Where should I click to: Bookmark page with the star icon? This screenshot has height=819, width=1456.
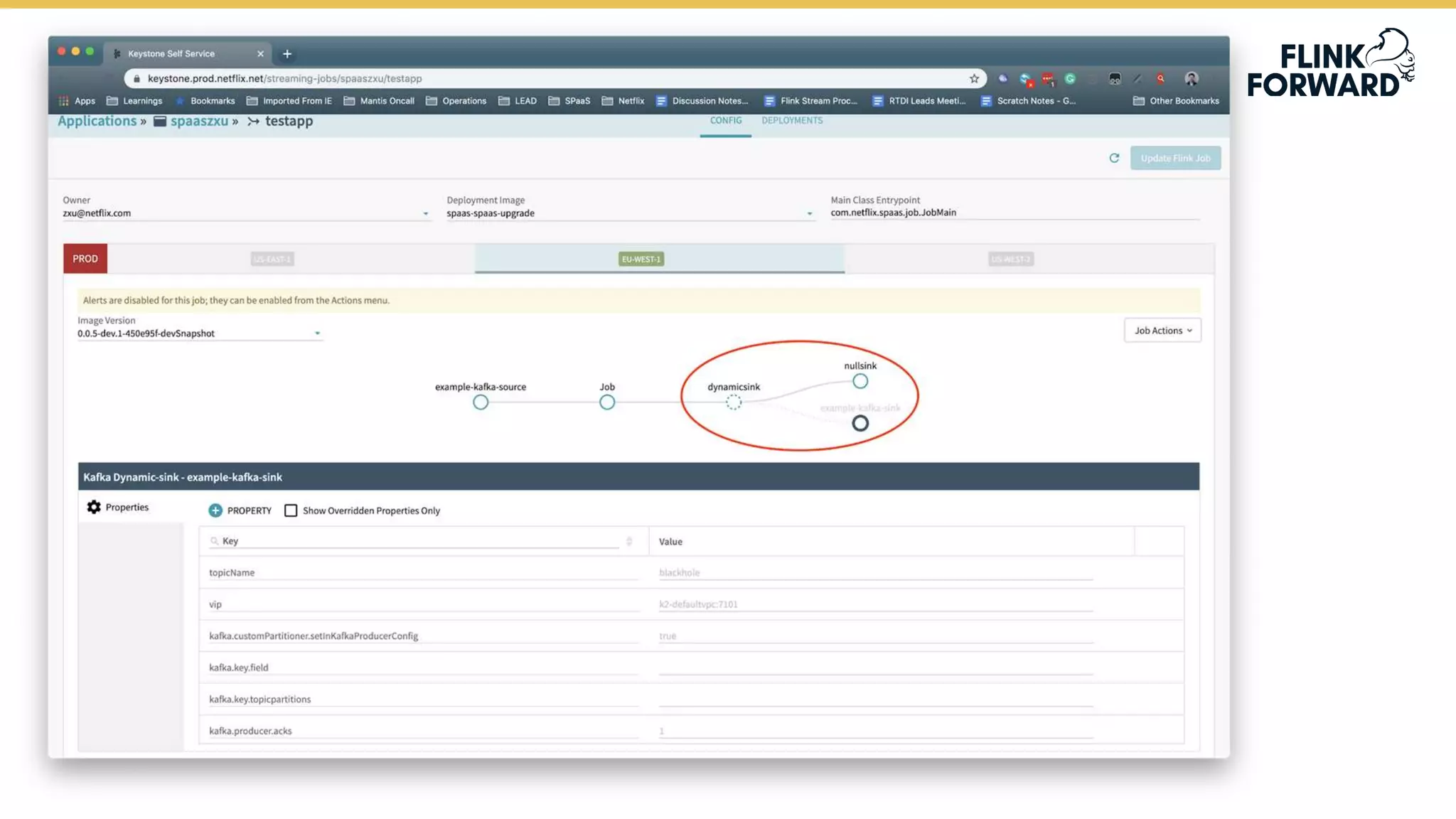coord(974,78)
